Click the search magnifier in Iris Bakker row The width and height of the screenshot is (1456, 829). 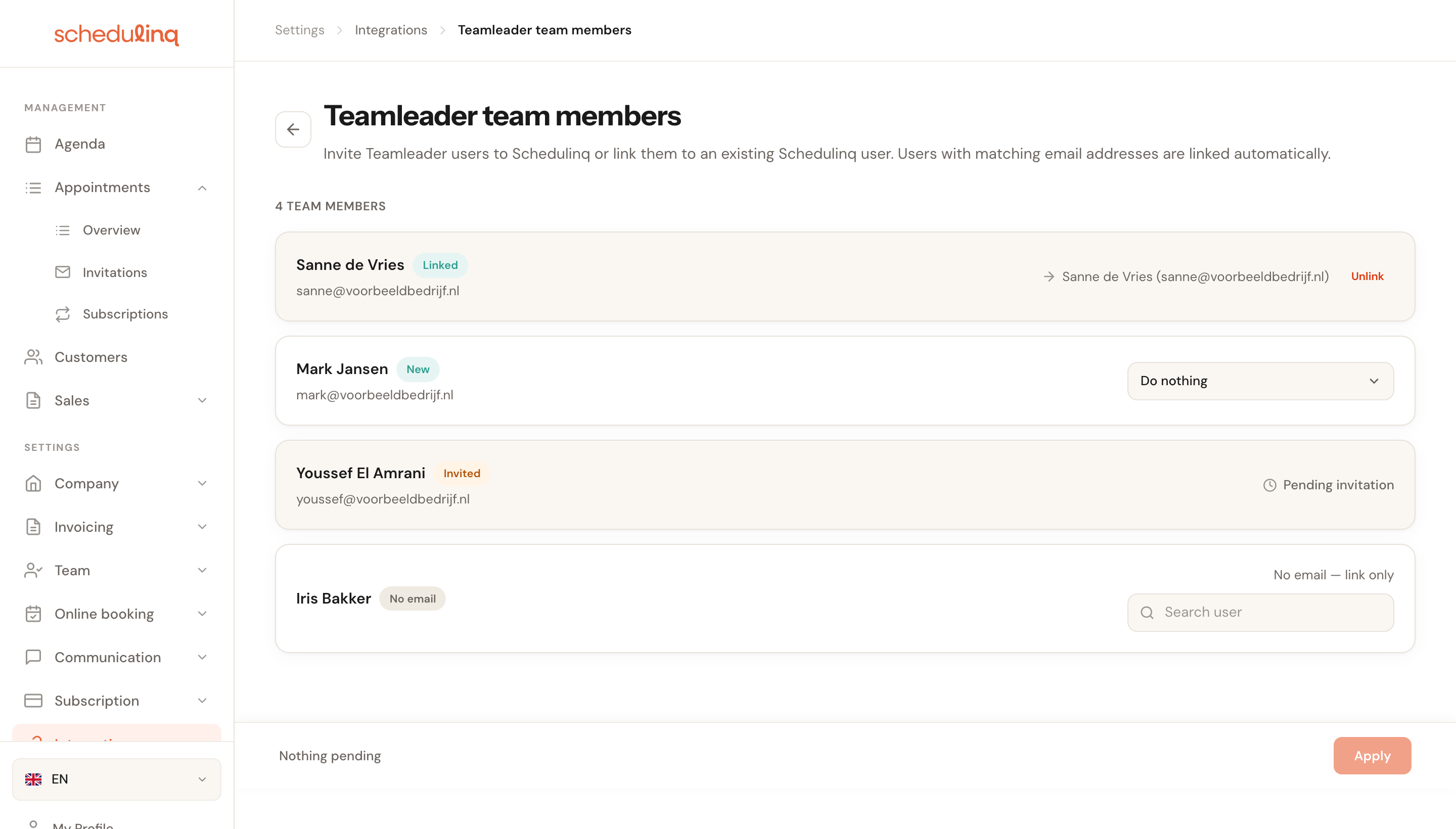point(1147,612)
